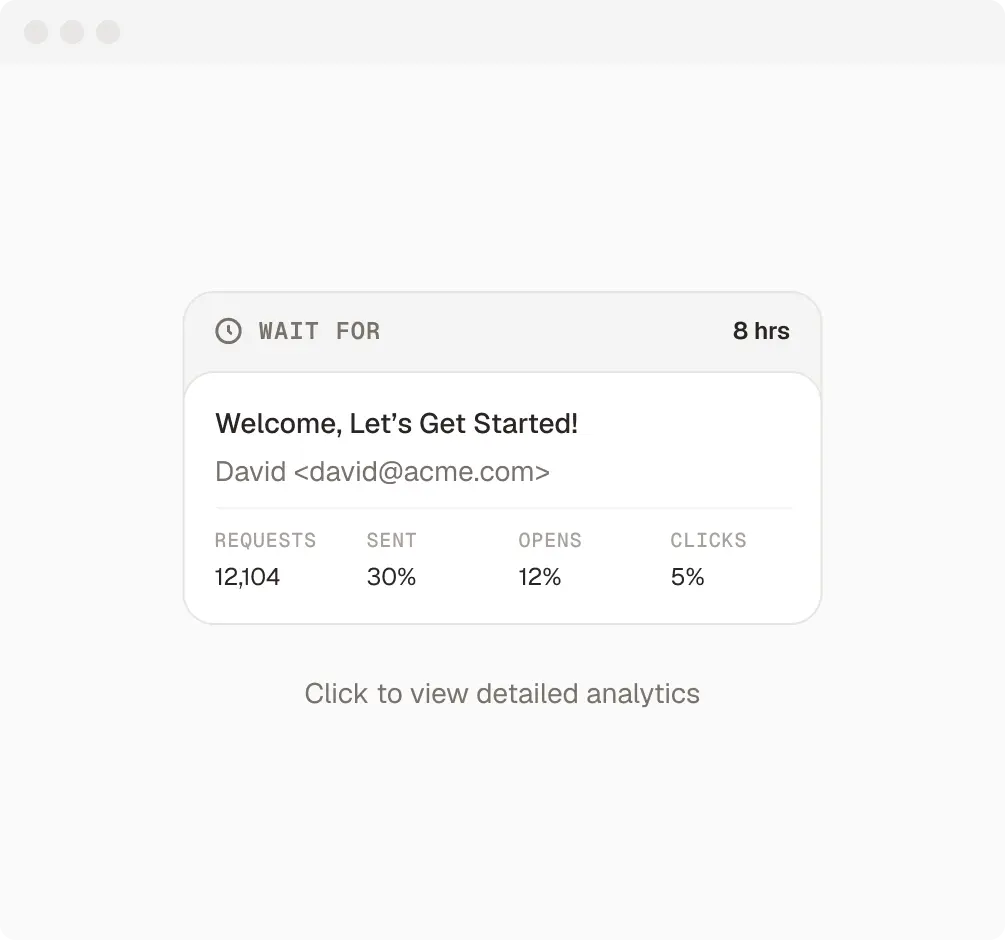1005x940 pixels.
Task: Click the 12,104 requests value
Action: pyautogui.click(x=247, y=577)
